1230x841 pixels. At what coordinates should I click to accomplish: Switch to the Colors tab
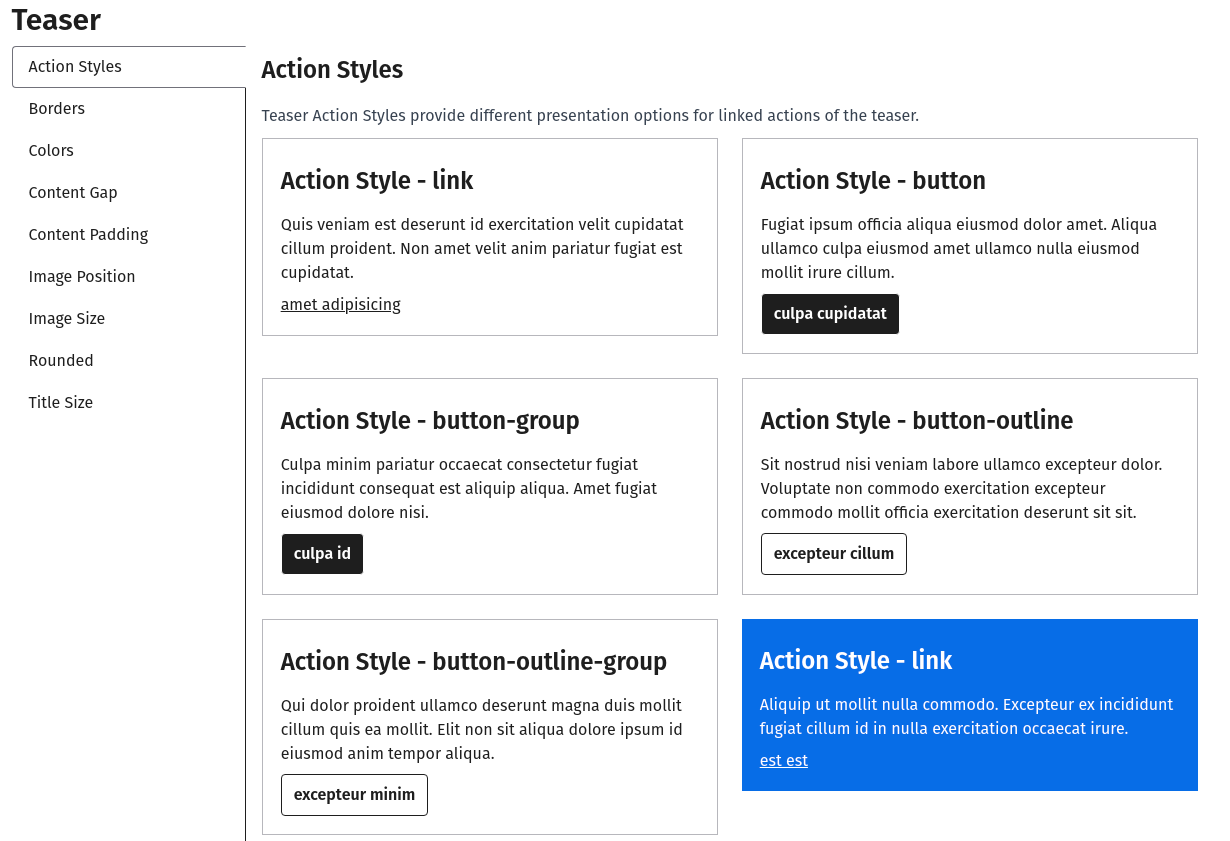(51, 151)
